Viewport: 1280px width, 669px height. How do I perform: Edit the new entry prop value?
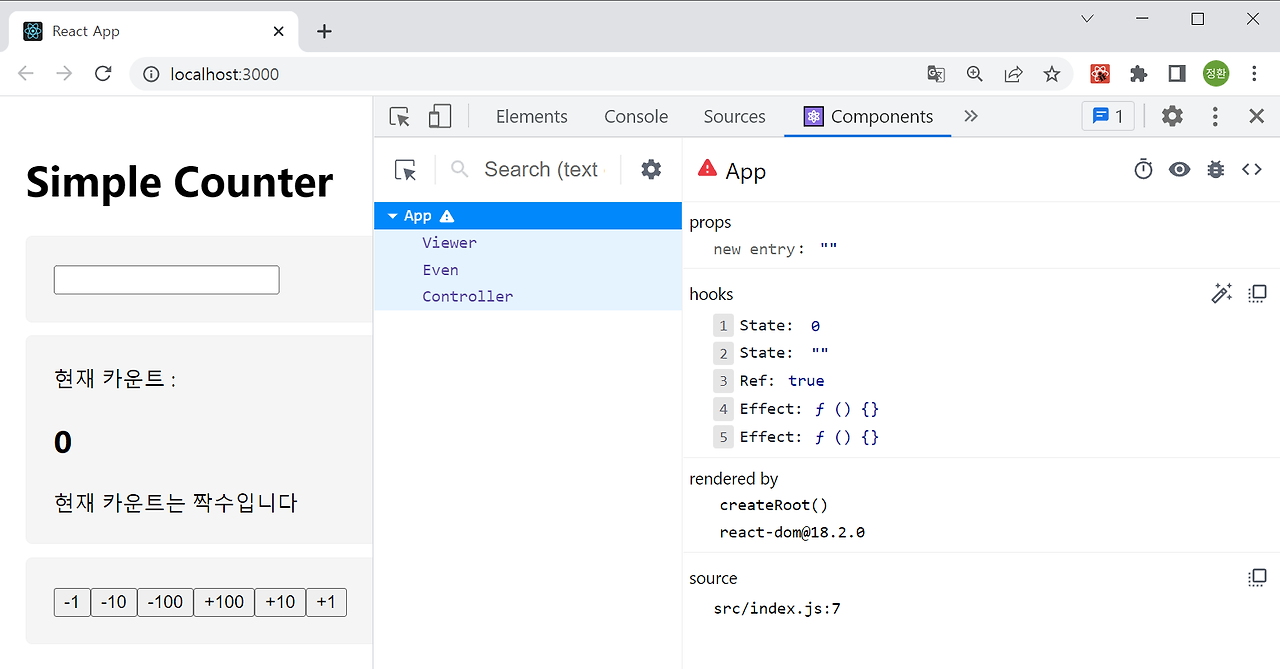[828, 249]
